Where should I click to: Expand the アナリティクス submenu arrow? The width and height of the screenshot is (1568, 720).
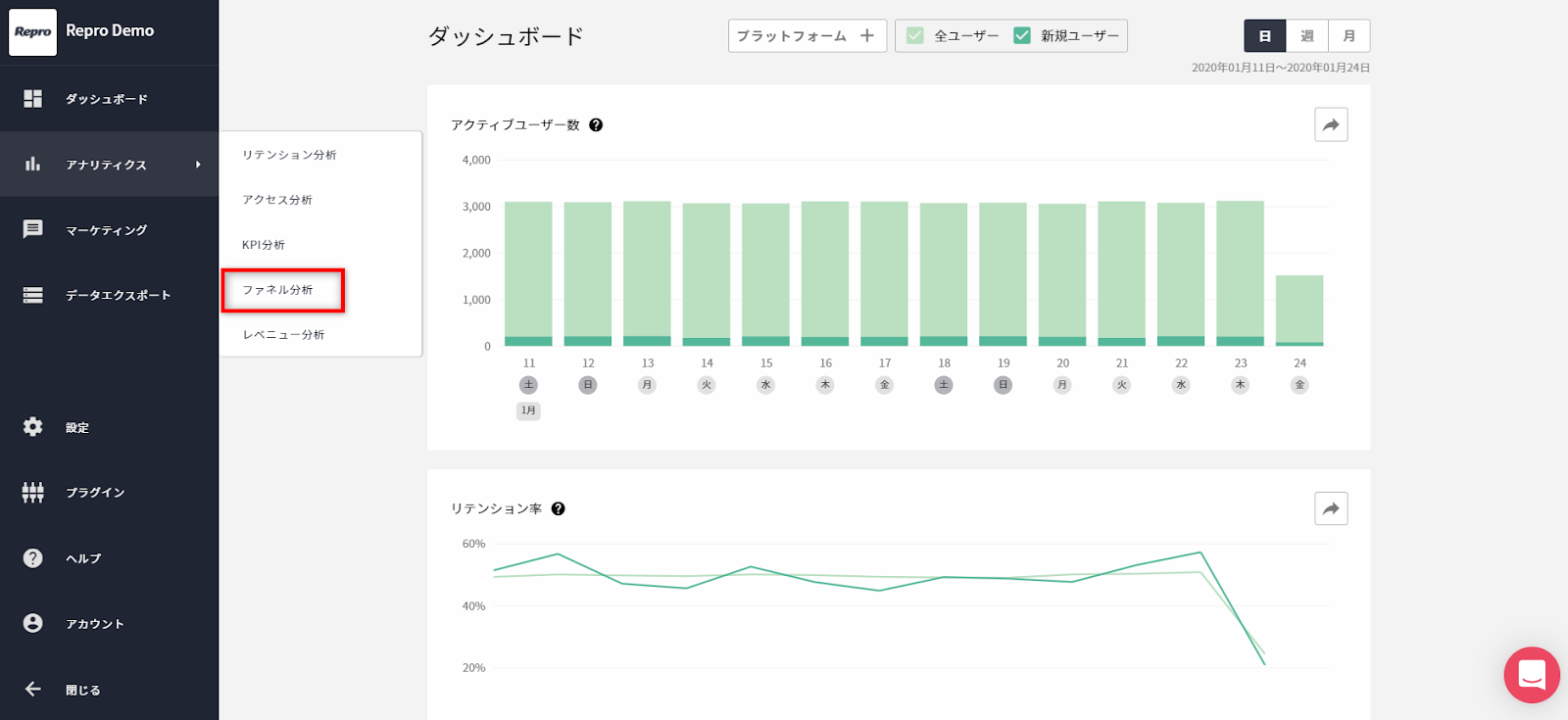coord(198,165)
